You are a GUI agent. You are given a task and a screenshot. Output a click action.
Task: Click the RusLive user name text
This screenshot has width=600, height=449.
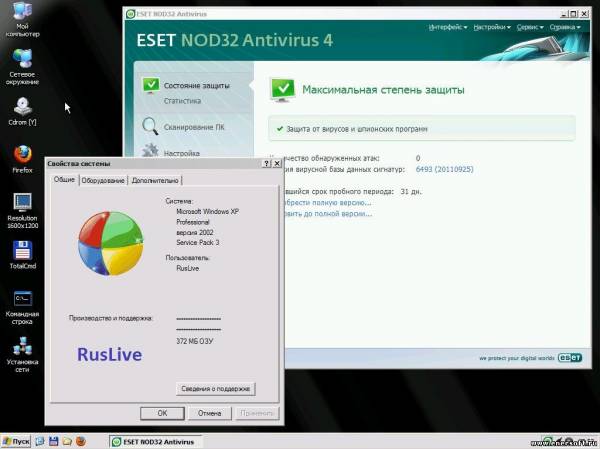(x=188, y=268)
